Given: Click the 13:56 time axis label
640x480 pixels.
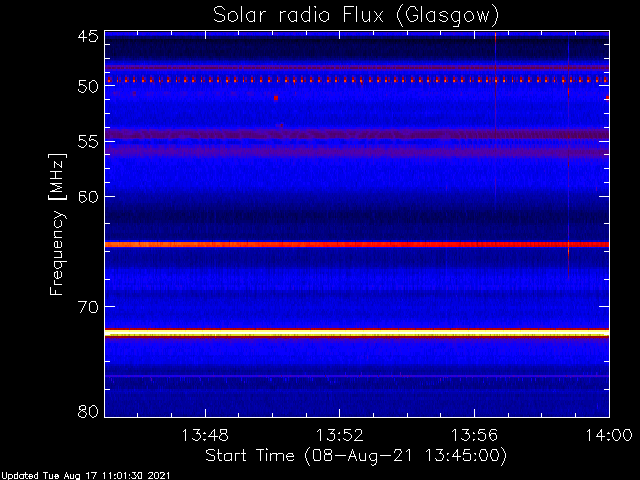Looking at the screenshot, I should pyautogui.click(x=474, y=435).
